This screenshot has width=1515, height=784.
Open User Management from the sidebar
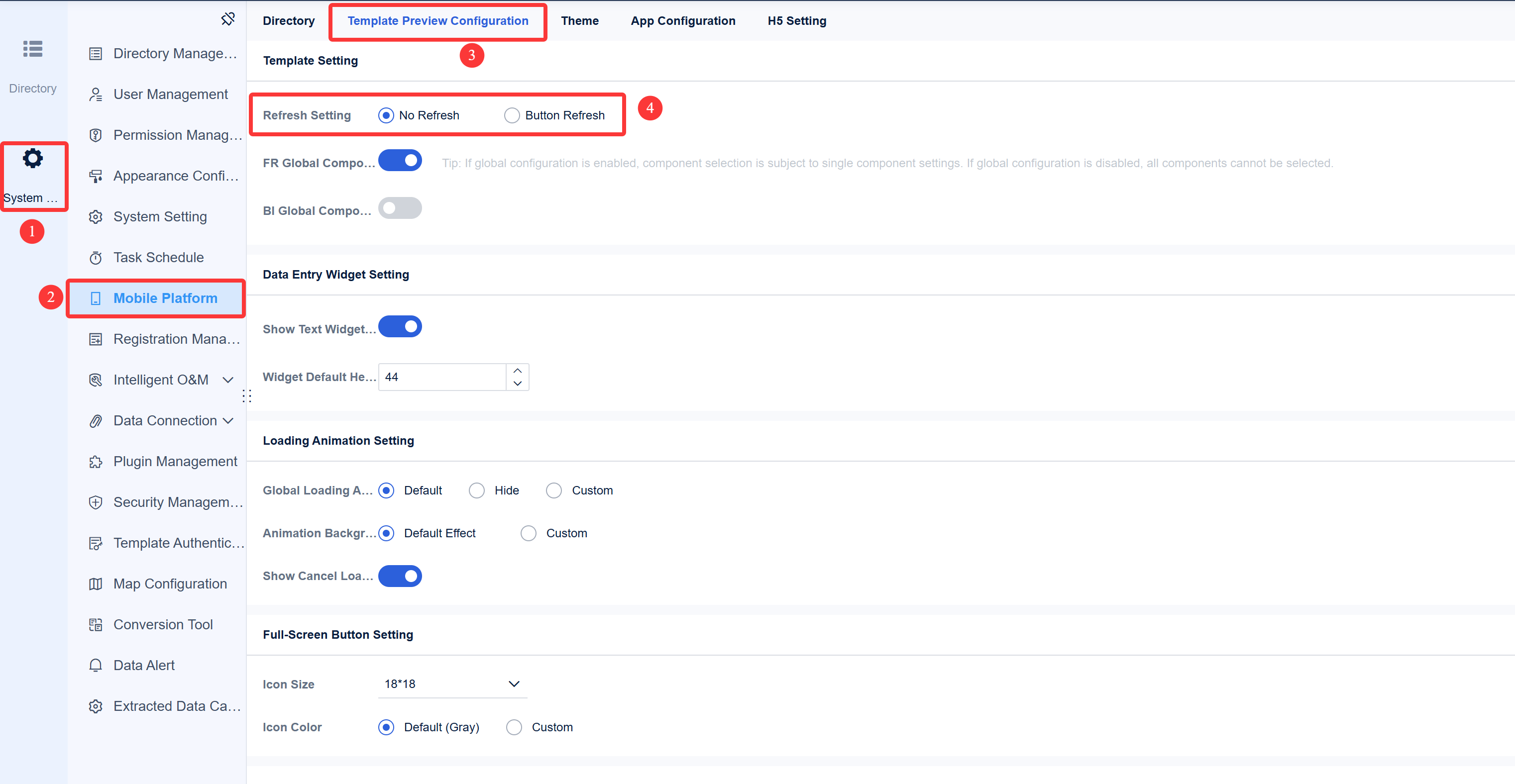click(x=170, y=94)
